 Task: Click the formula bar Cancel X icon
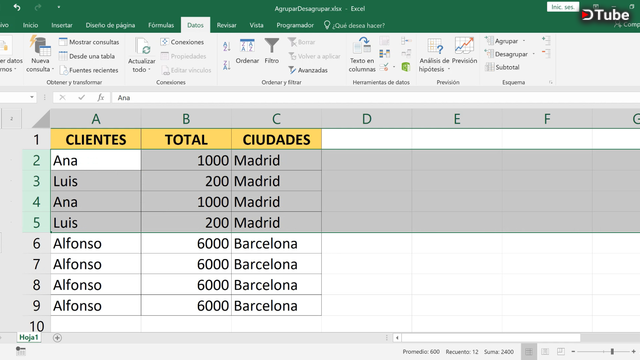pos(62,98)
